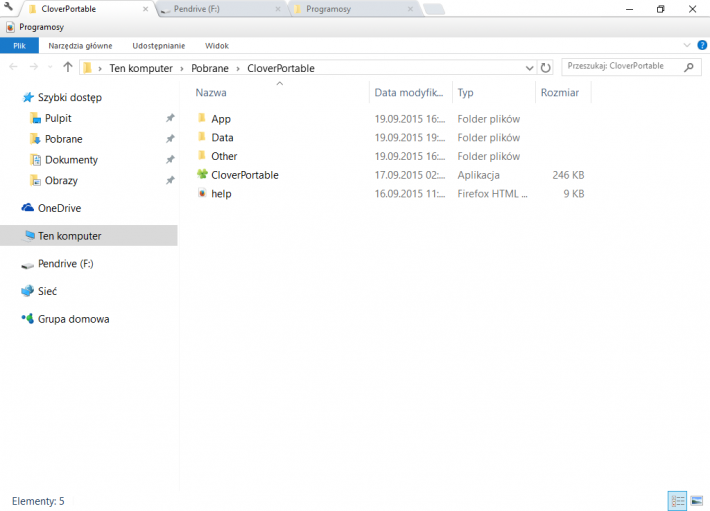
Task: Open the Widok ribbon tab
Action: tap(217, 46)
